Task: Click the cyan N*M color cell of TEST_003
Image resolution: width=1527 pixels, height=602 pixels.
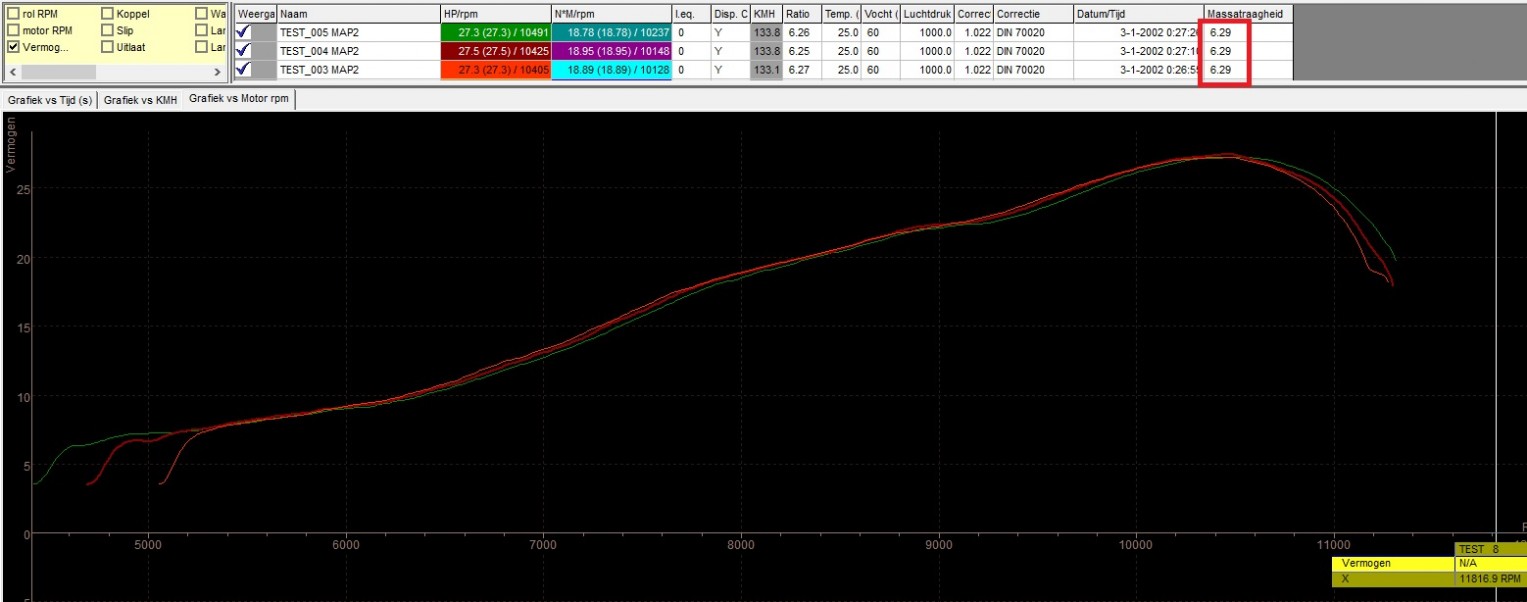Action: tap(610, 70)
